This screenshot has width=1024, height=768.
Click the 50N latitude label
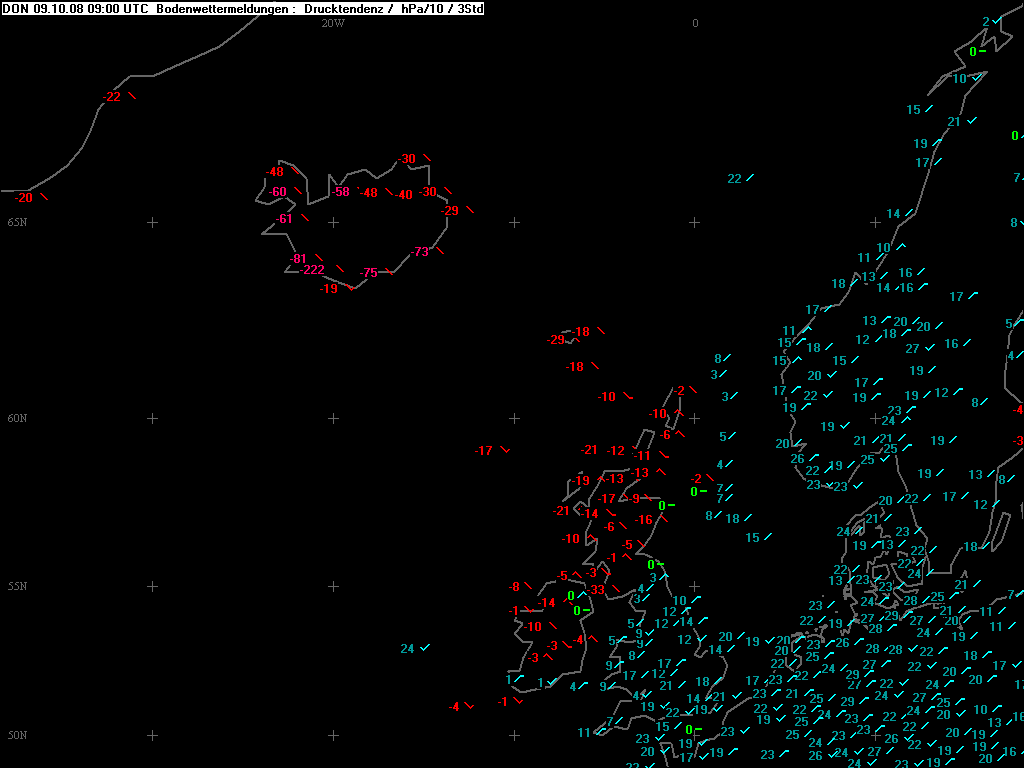(17, 735)
